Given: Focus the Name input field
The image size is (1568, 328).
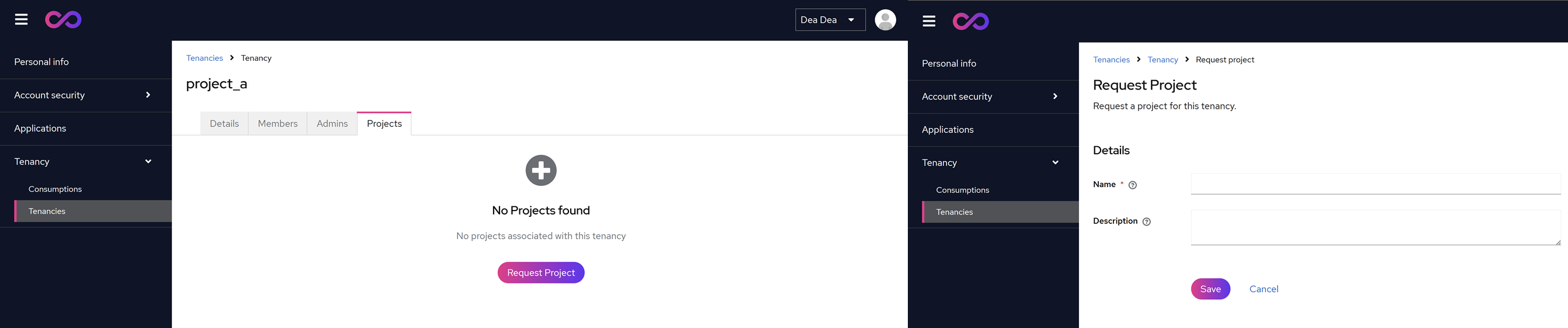Looking at the screenshot, I should coord(1375,184).
